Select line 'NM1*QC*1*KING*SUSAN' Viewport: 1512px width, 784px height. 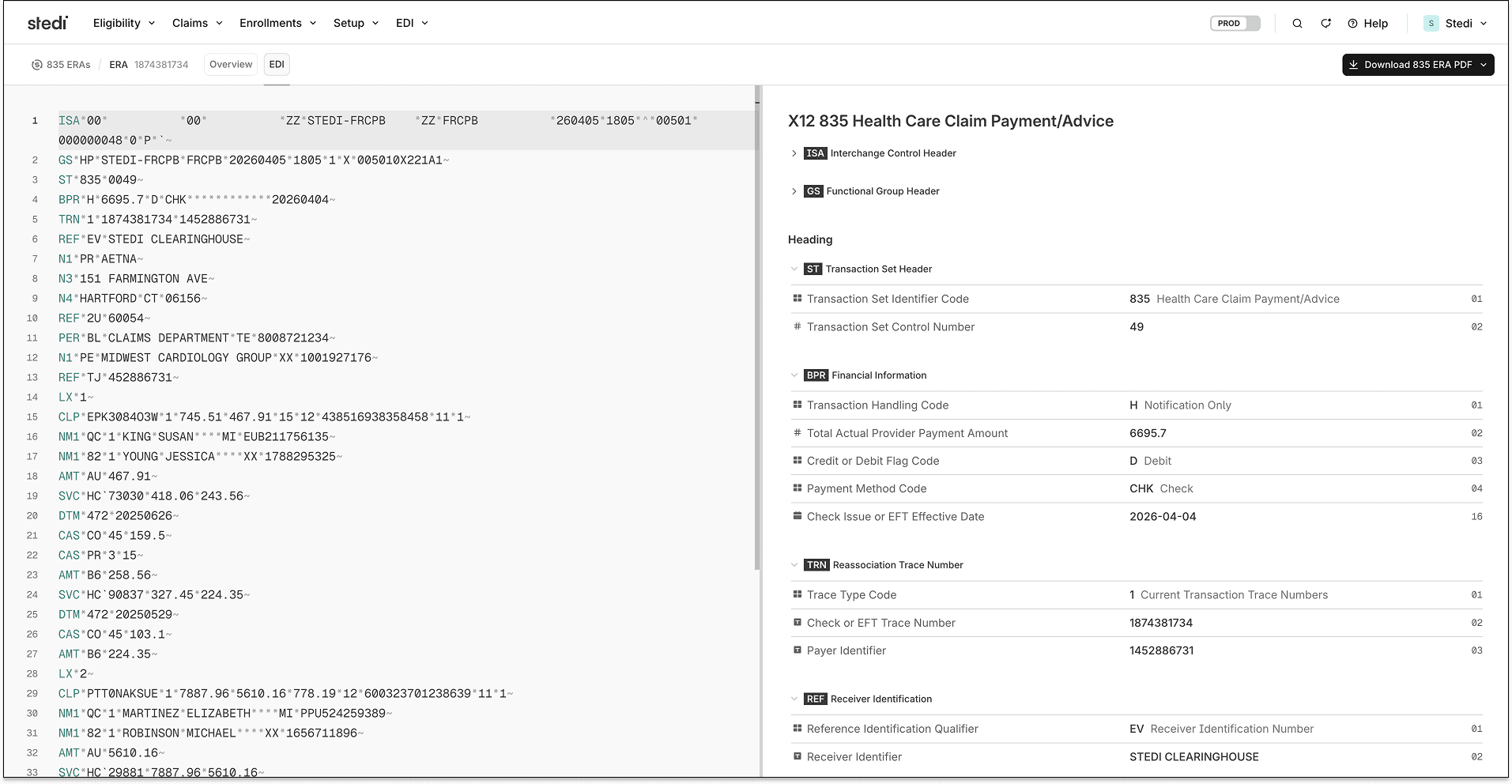tap(197, 437)
